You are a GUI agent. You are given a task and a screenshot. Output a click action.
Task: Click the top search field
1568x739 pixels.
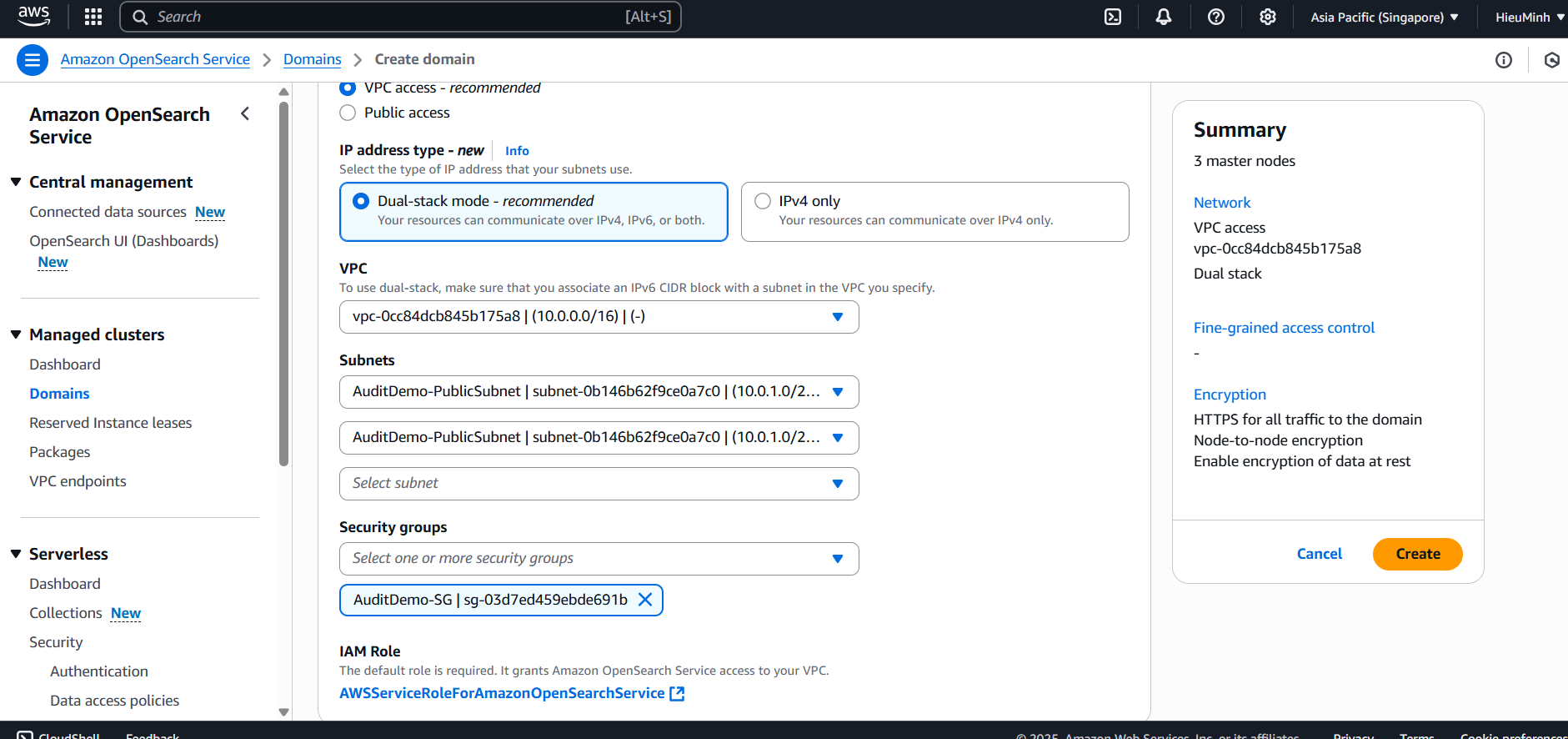click(401, 17)
